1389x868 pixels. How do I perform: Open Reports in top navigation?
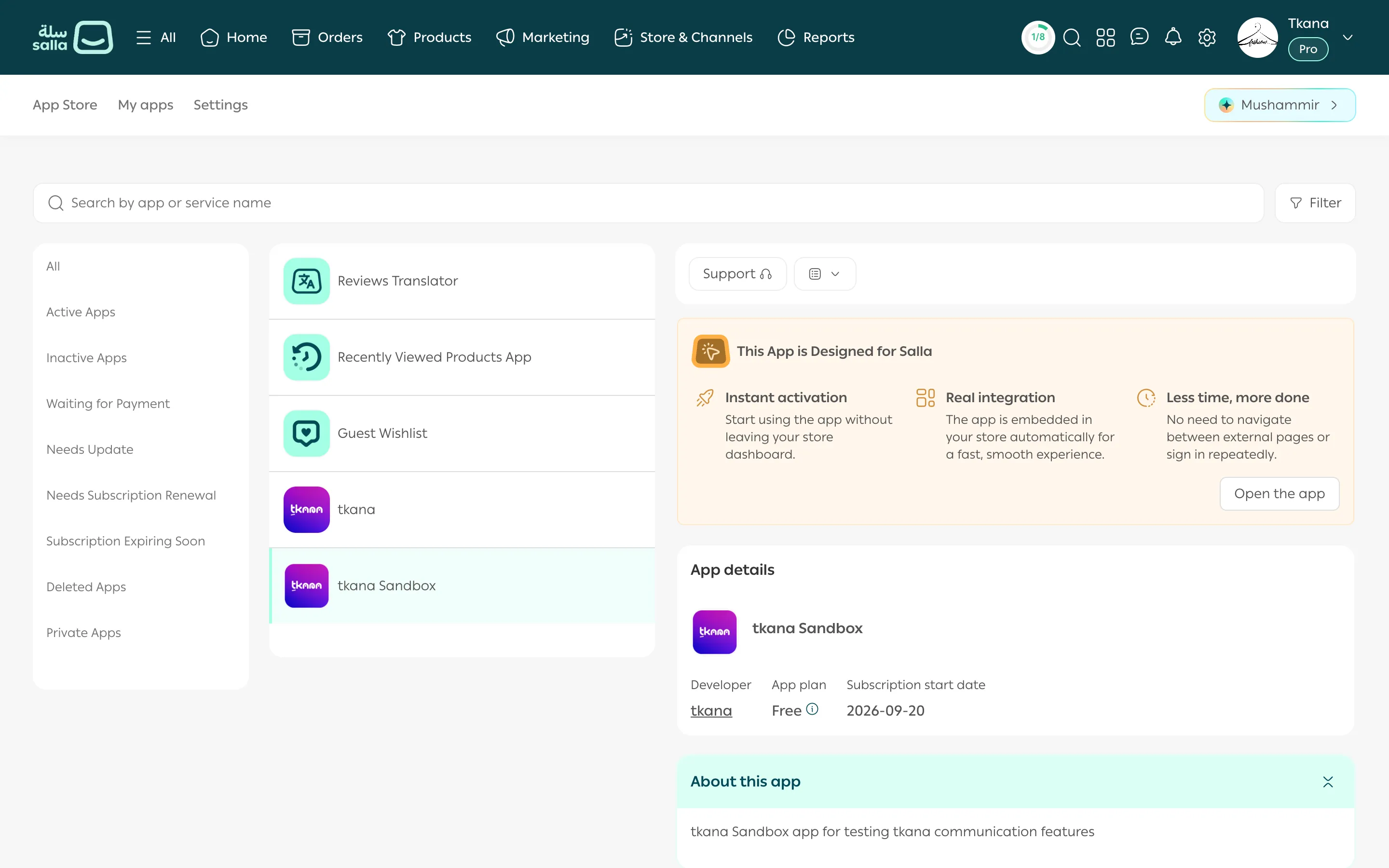tap(816, 37)
